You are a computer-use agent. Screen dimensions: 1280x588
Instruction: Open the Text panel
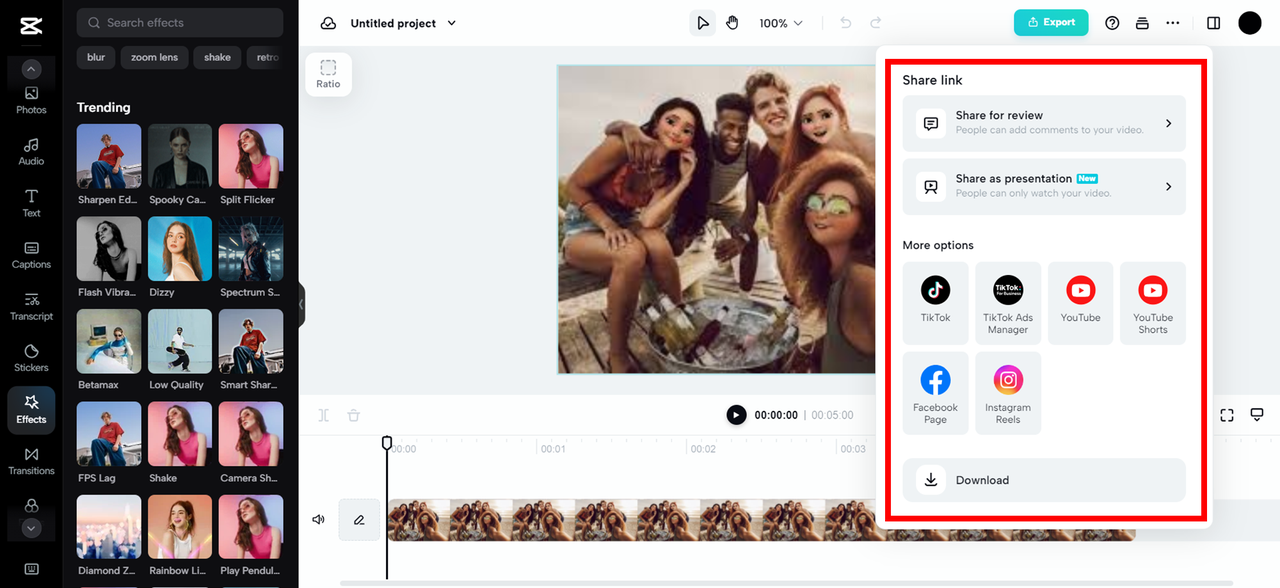point(31,203)
